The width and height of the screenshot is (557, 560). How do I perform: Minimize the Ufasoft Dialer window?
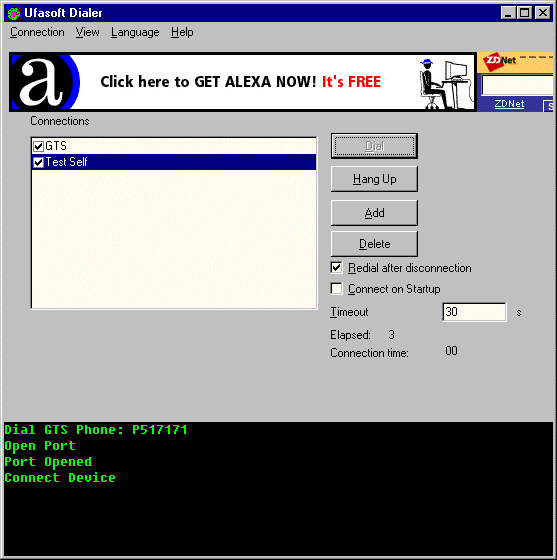(508, 13)
